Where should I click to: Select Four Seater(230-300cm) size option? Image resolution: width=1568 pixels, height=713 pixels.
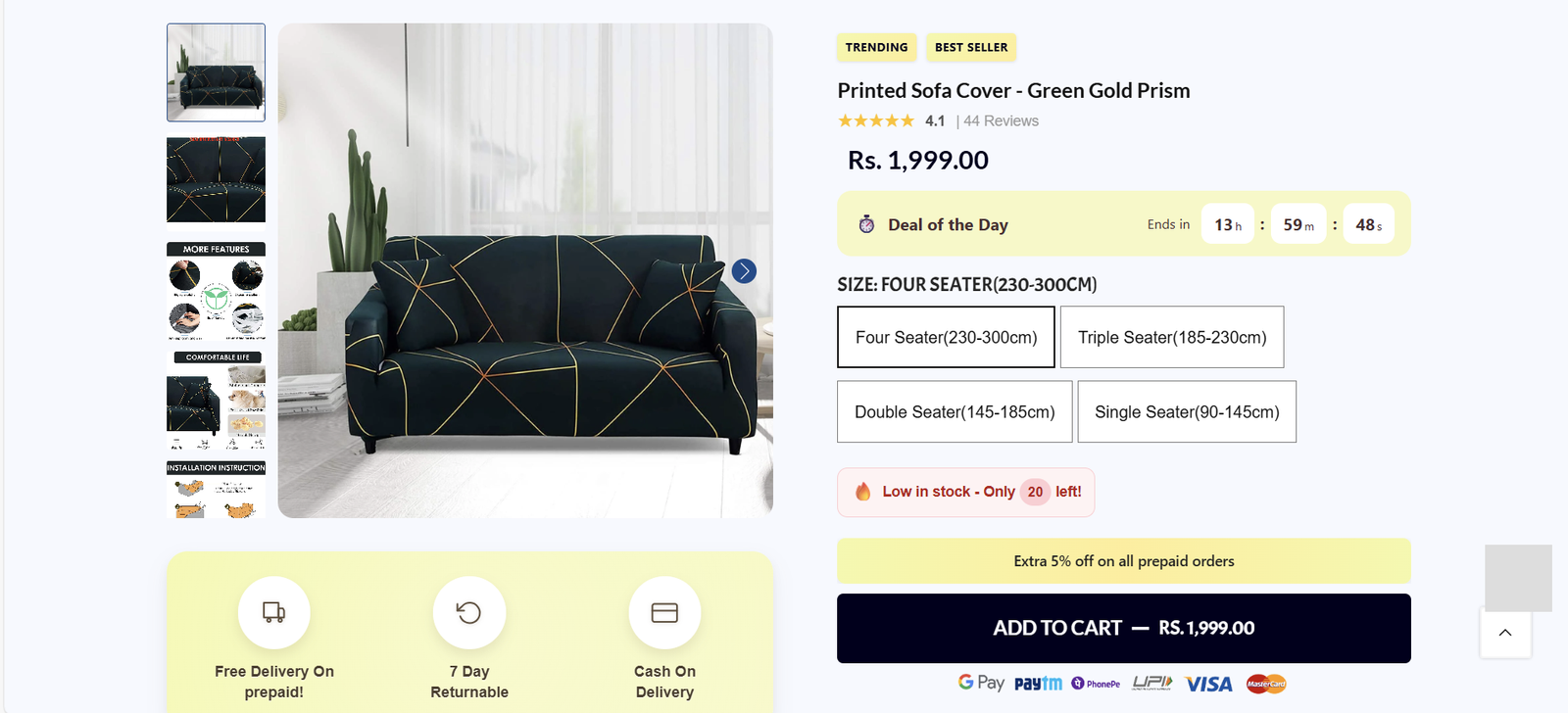pos(946,337)
